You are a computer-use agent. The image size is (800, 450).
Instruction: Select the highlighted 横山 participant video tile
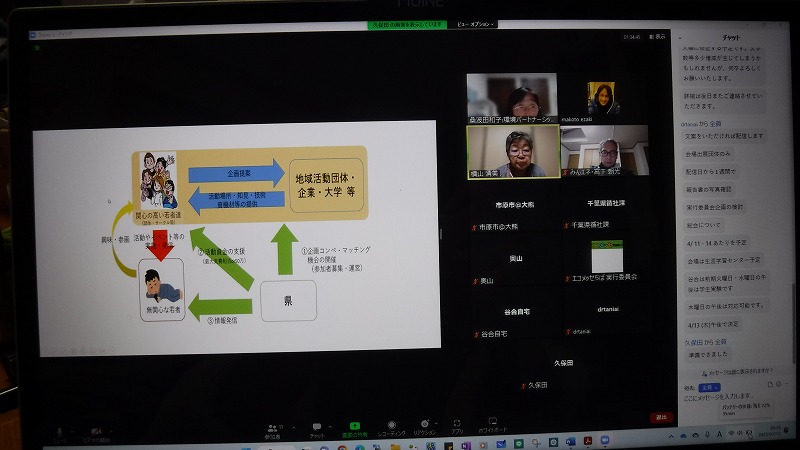point(514,152)
